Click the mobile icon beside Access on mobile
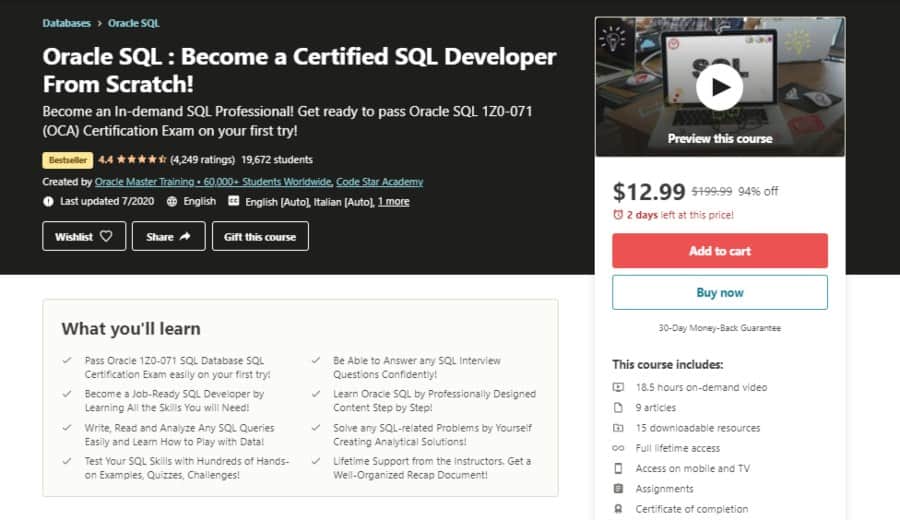 [618, 468]
